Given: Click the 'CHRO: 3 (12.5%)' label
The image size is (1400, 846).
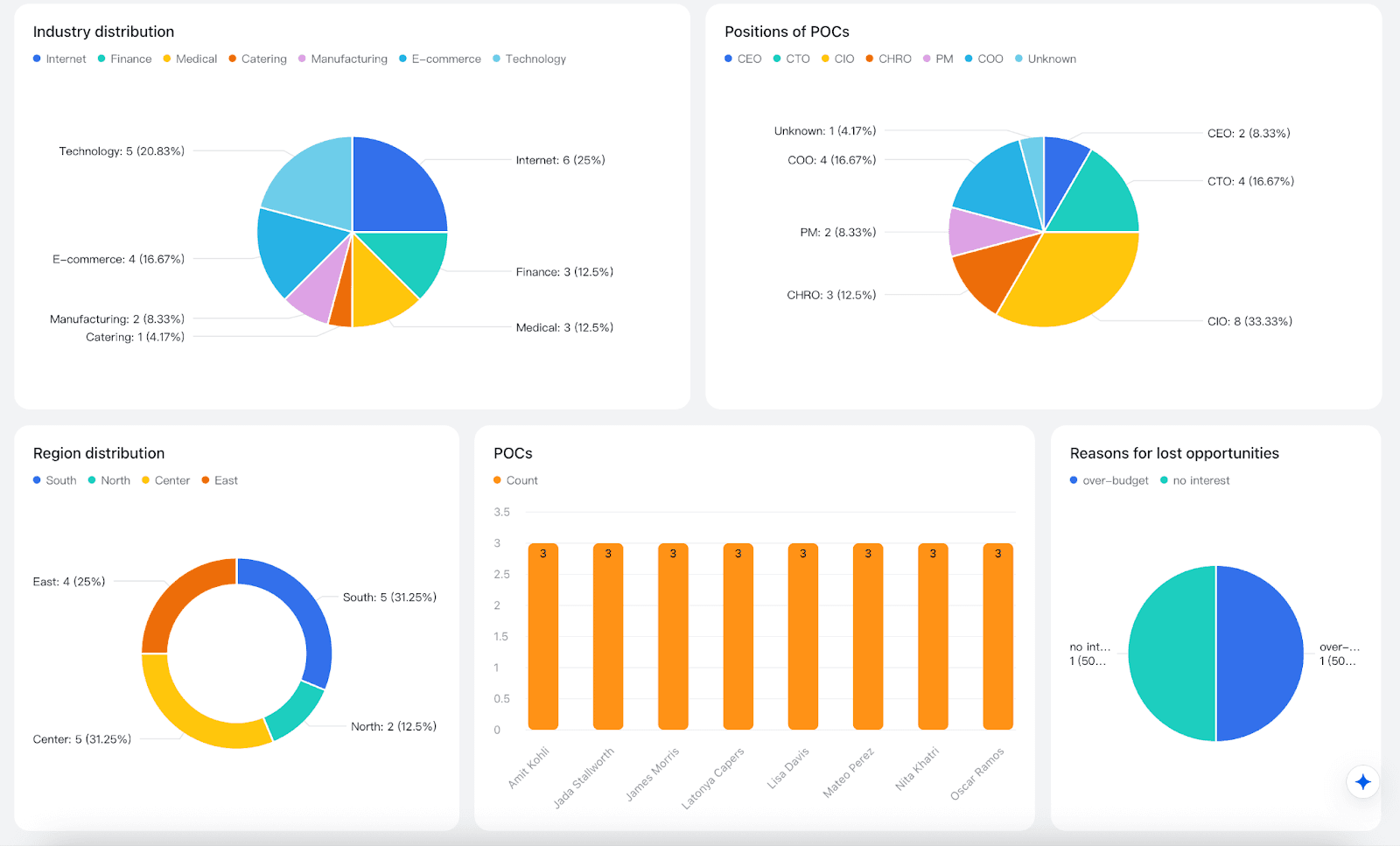Looking at the screenshot, I should pos(831,295).
